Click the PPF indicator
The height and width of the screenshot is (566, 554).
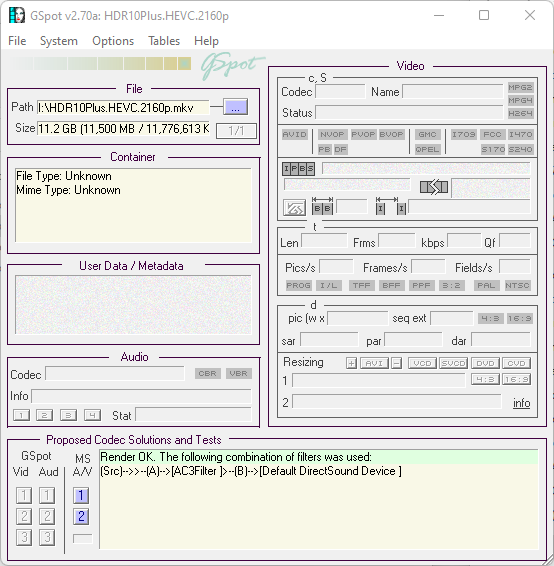point(421,285)
